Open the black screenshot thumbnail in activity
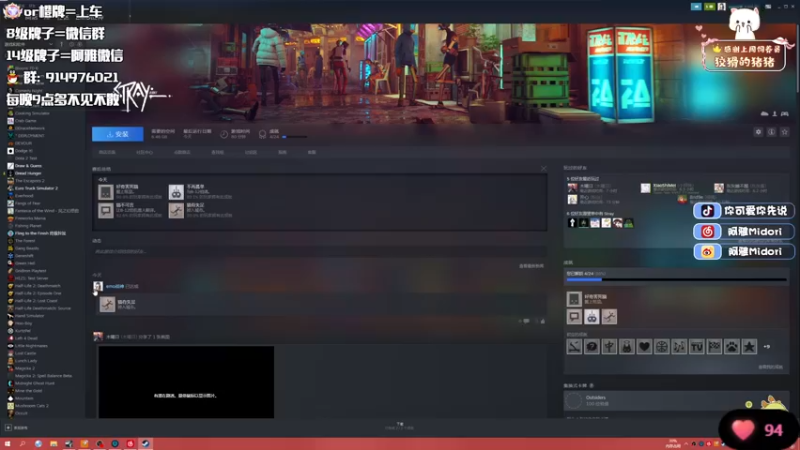Screen dimensions: 800x450 click(186, 382)
